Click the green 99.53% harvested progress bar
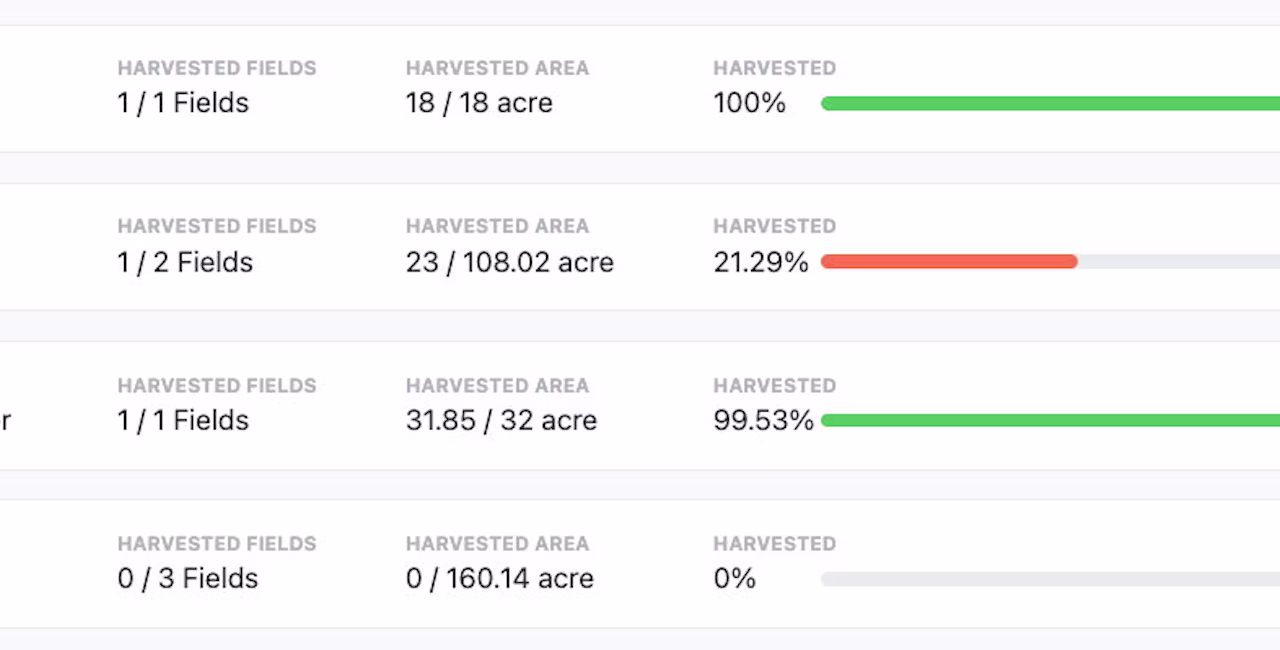 click(1050, 421)
